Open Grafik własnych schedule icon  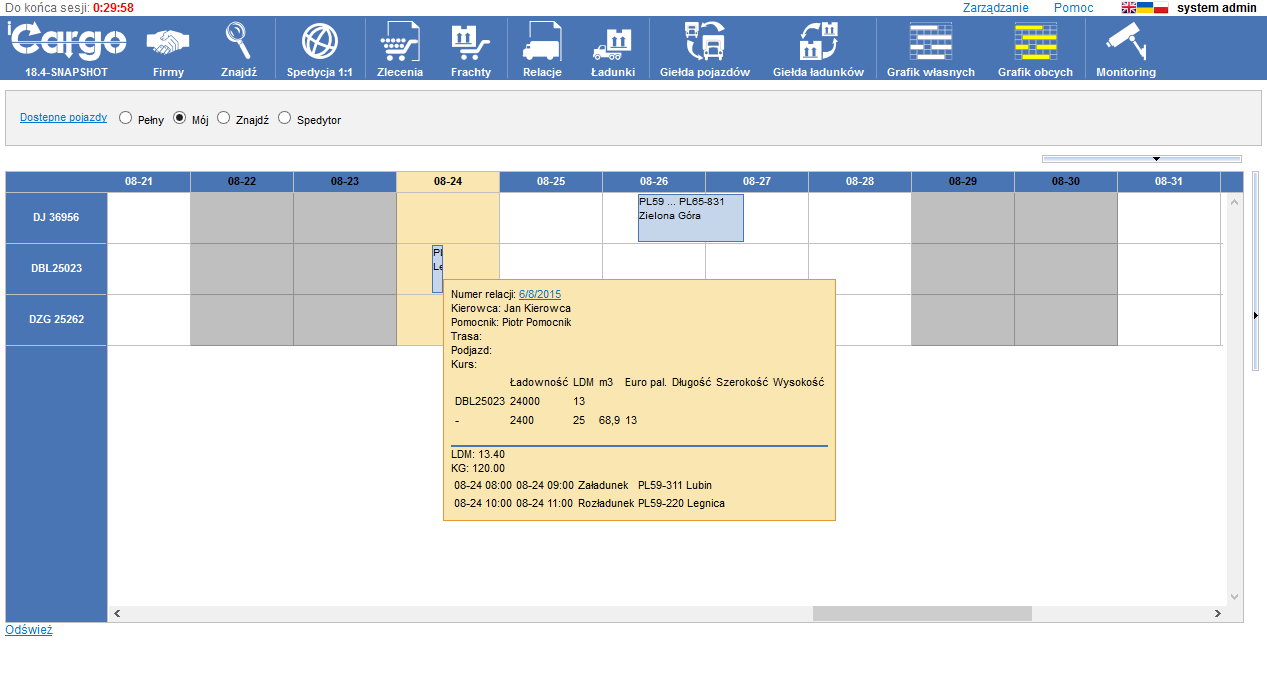(x=930, y=43)
